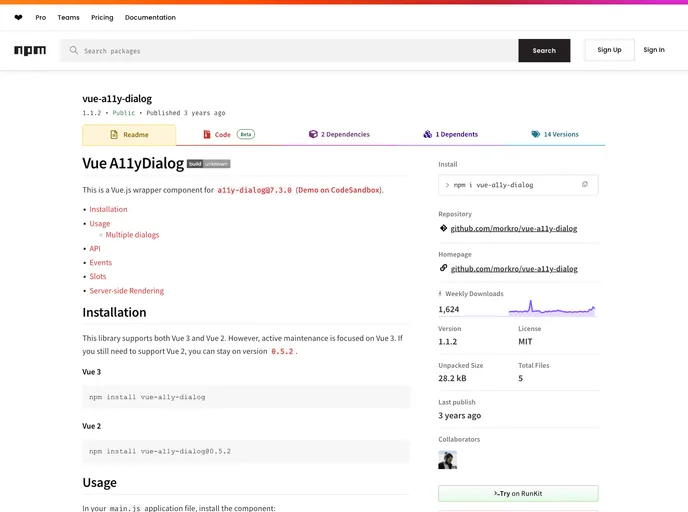
Task: Click the Public label under package name
Action: pos(124,113)
